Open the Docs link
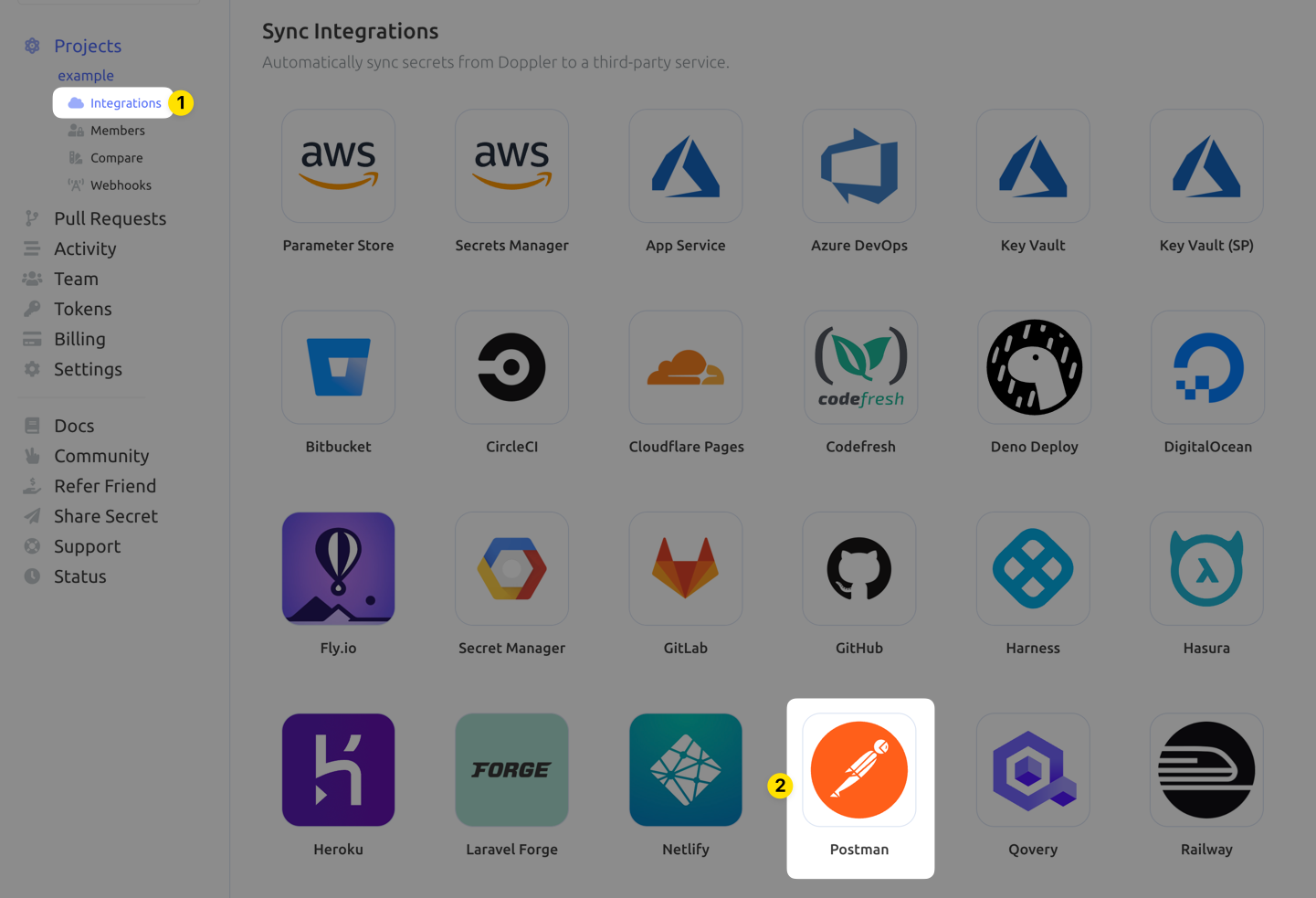Viewport: 1316px width, 898px height. pos(74,426)
